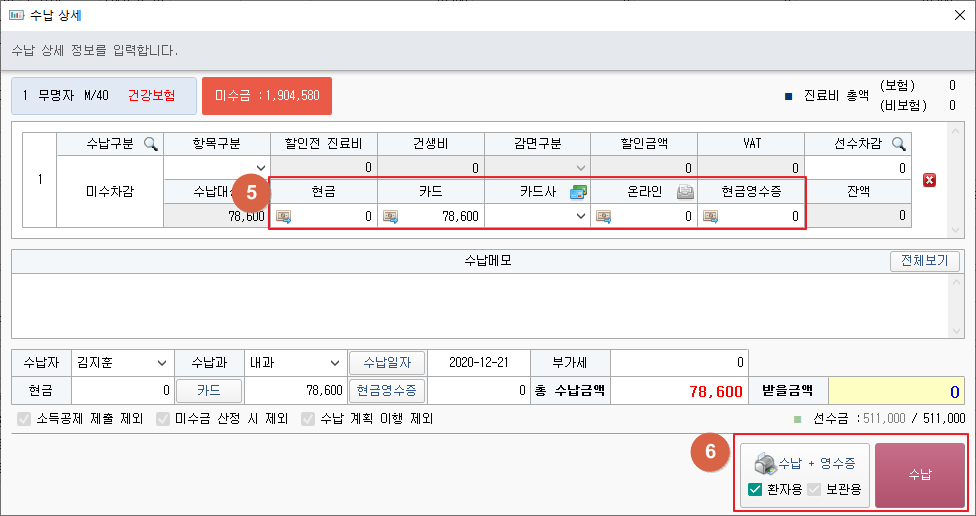Click the icon in the 현금영수증 amount field
The height and width of the screenshot is (516, 976).
[710, 216]
